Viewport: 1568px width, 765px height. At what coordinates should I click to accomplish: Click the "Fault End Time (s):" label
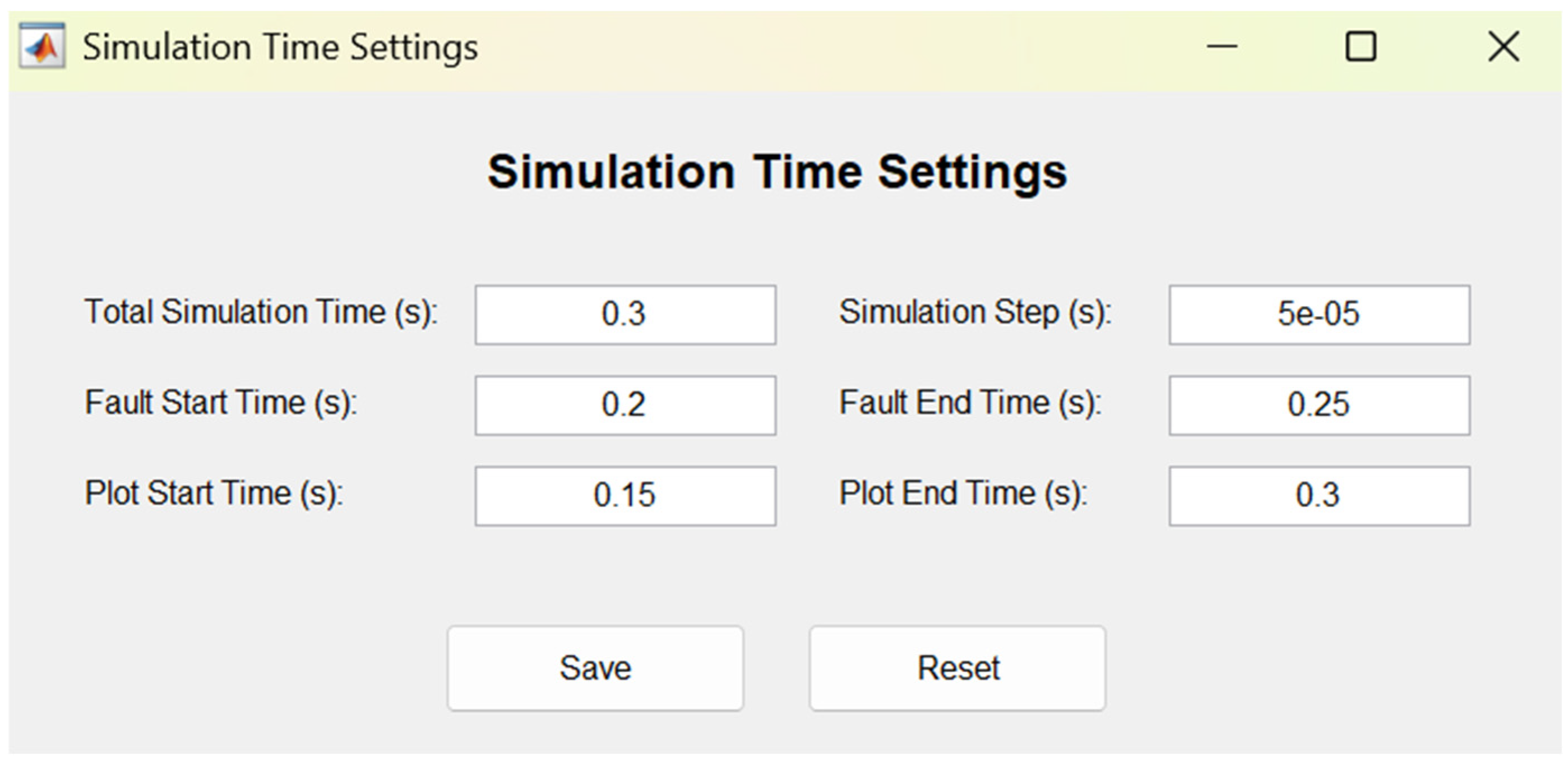(x=970, y=403)
